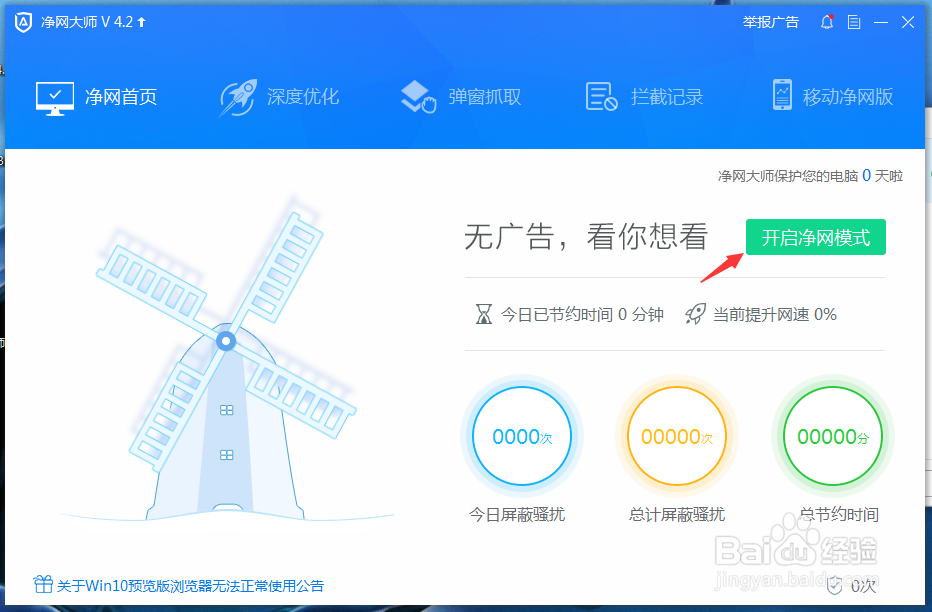The width and height of the screenshot is (932, 612).
Task: Close the 净网大师 window
Action: point(908,23)
